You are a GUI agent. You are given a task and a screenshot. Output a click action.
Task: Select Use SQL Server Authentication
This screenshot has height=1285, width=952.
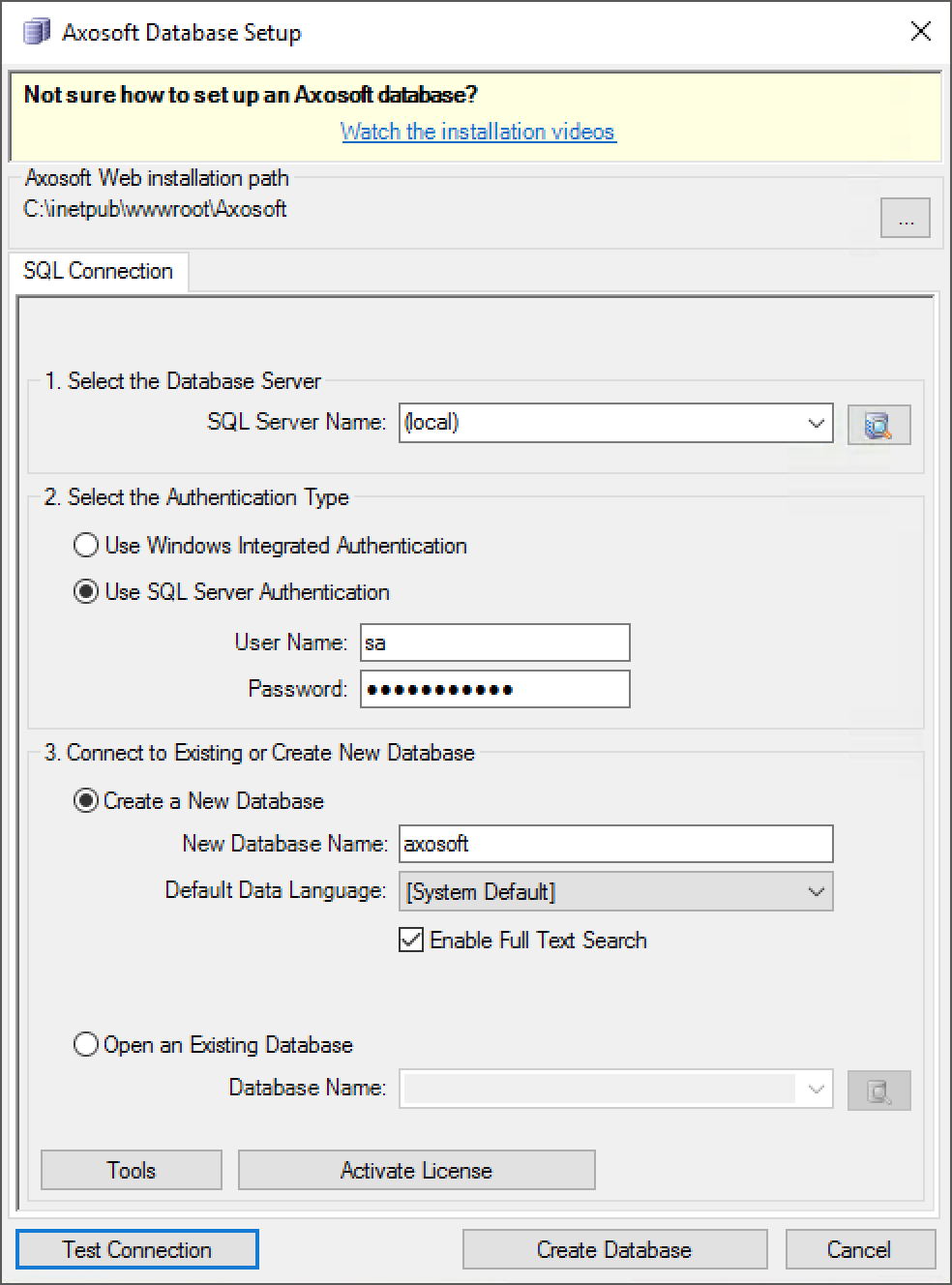click(x=85, y=591)
